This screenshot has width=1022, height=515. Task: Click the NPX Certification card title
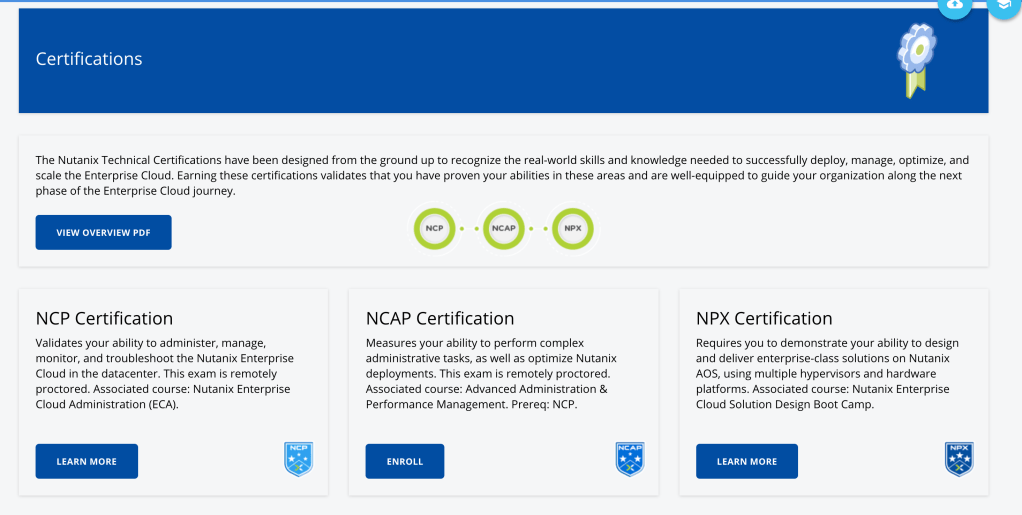764,318
